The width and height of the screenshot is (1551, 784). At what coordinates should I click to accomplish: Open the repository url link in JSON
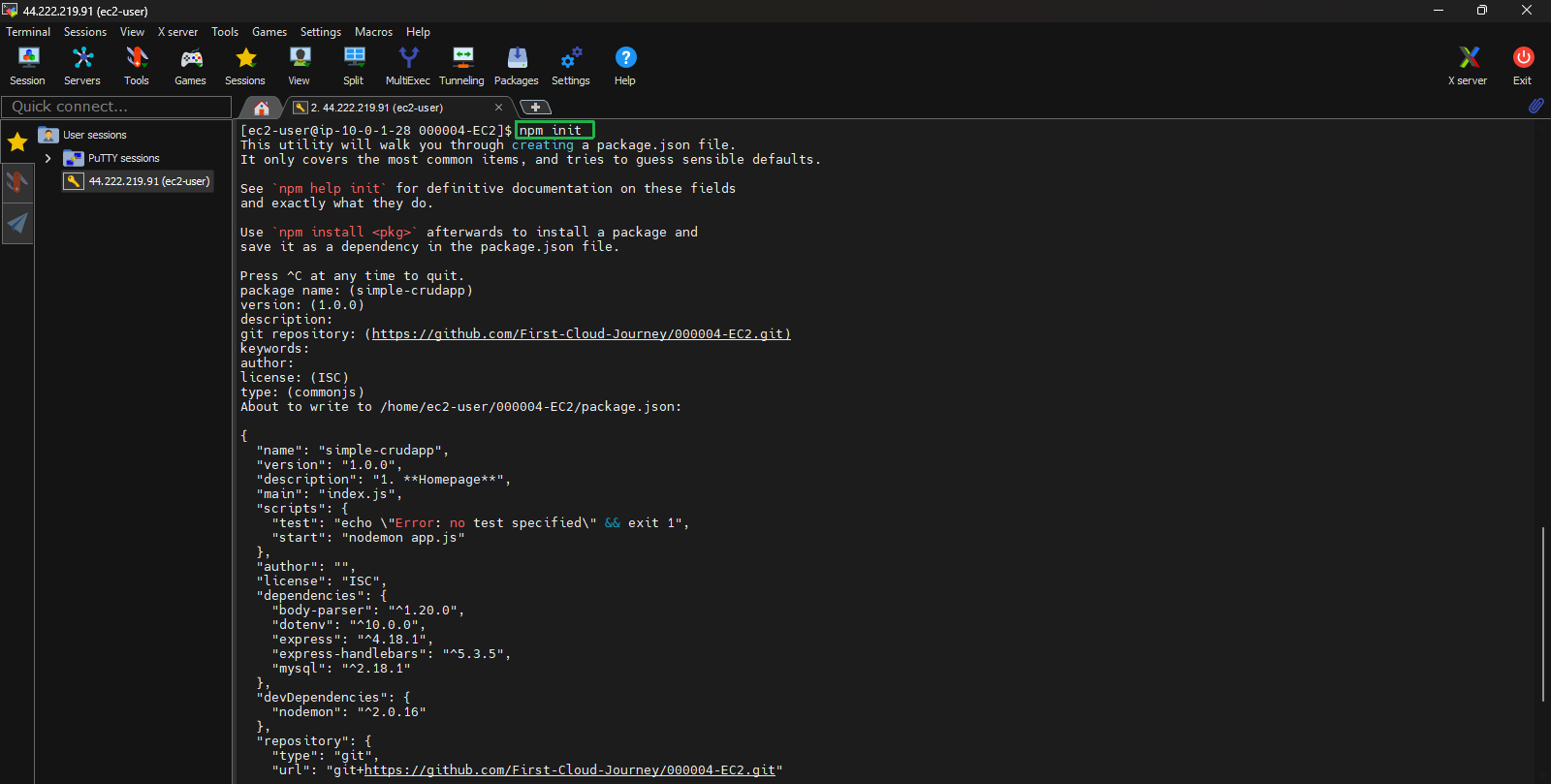pos(570,770)
